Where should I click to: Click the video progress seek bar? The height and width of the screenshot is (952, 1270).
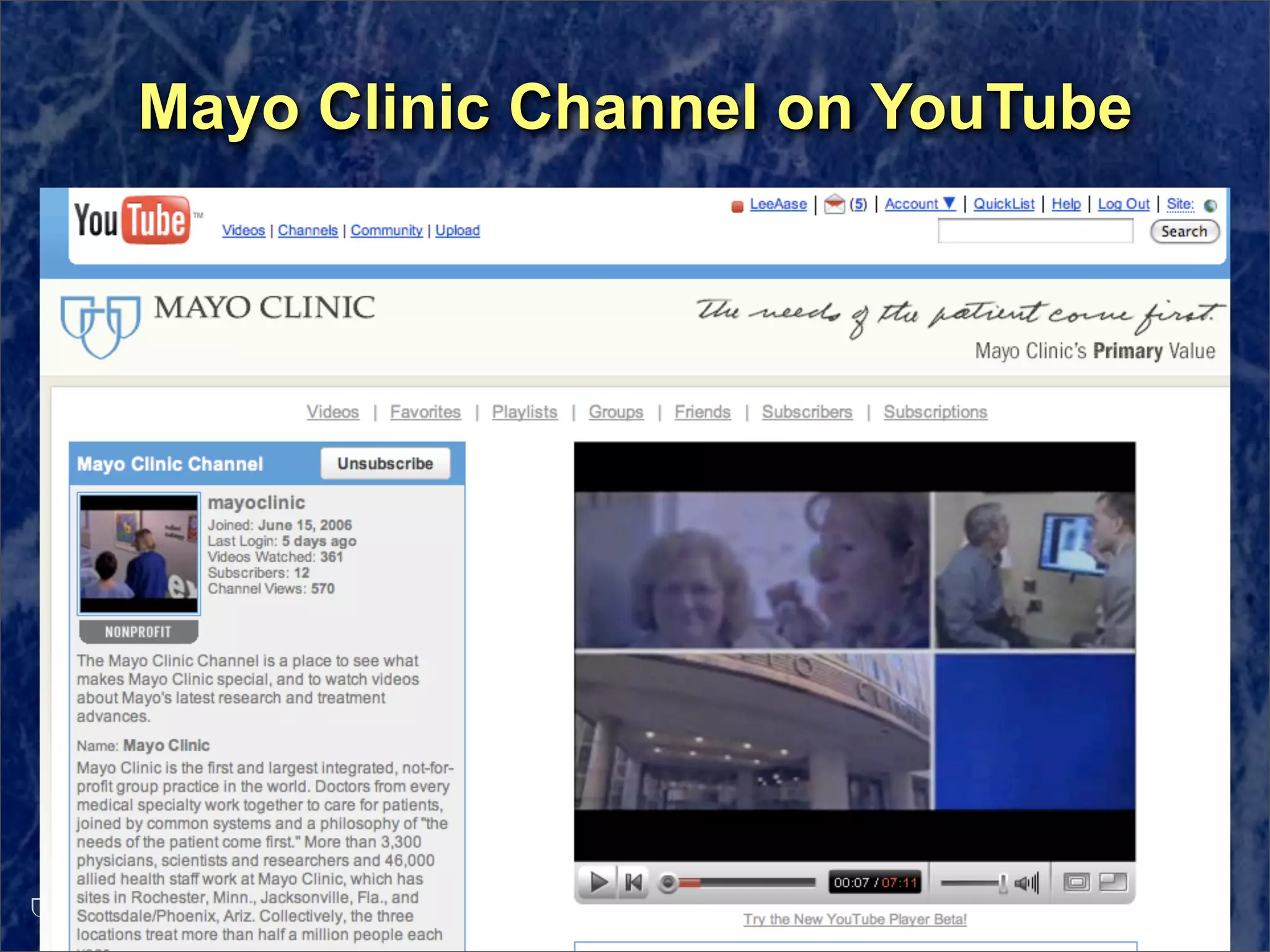tap(744, 882)
